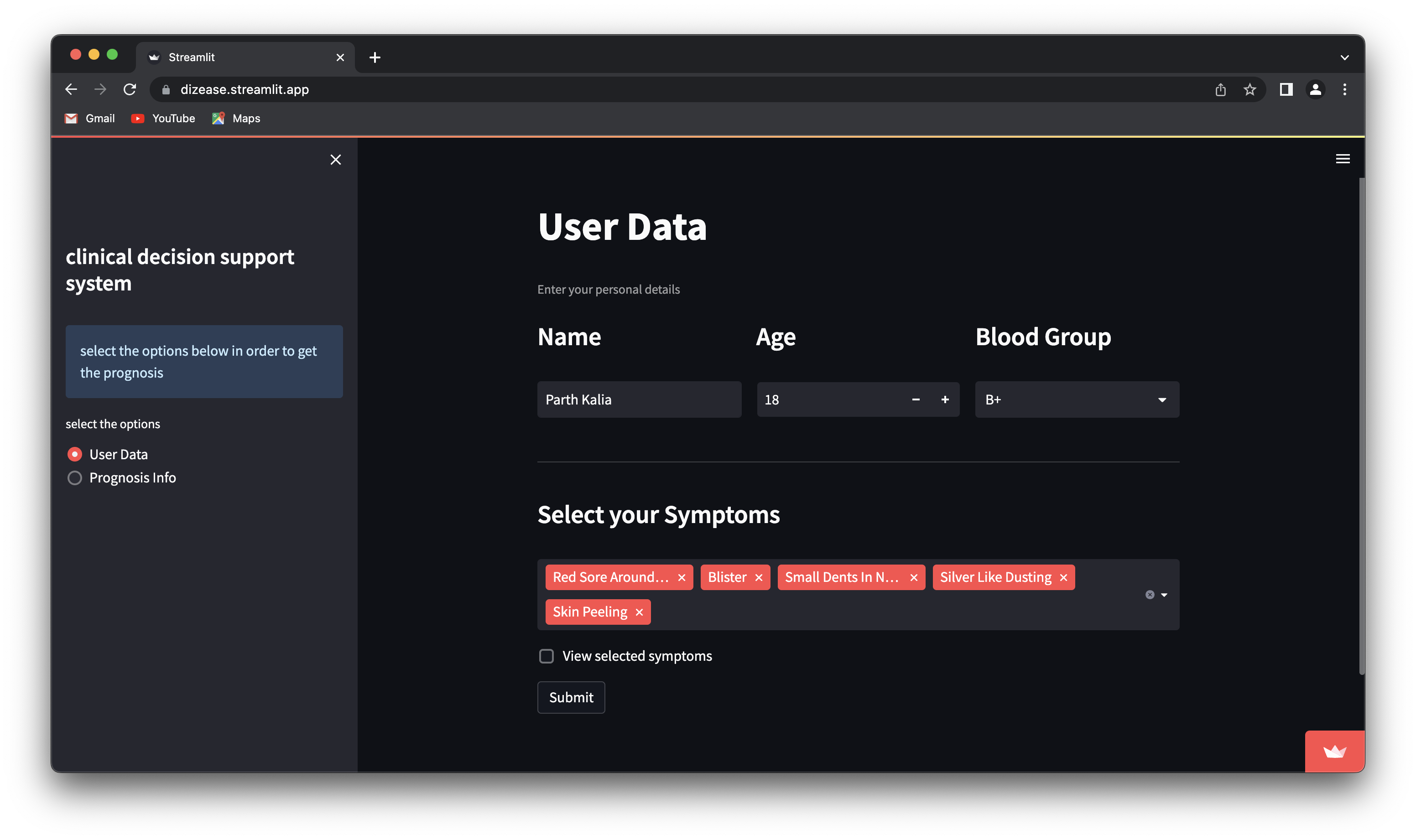Open the browser tab list chevron
The width and height of the screenshot is (1416, 840).
coord(1346,57)
